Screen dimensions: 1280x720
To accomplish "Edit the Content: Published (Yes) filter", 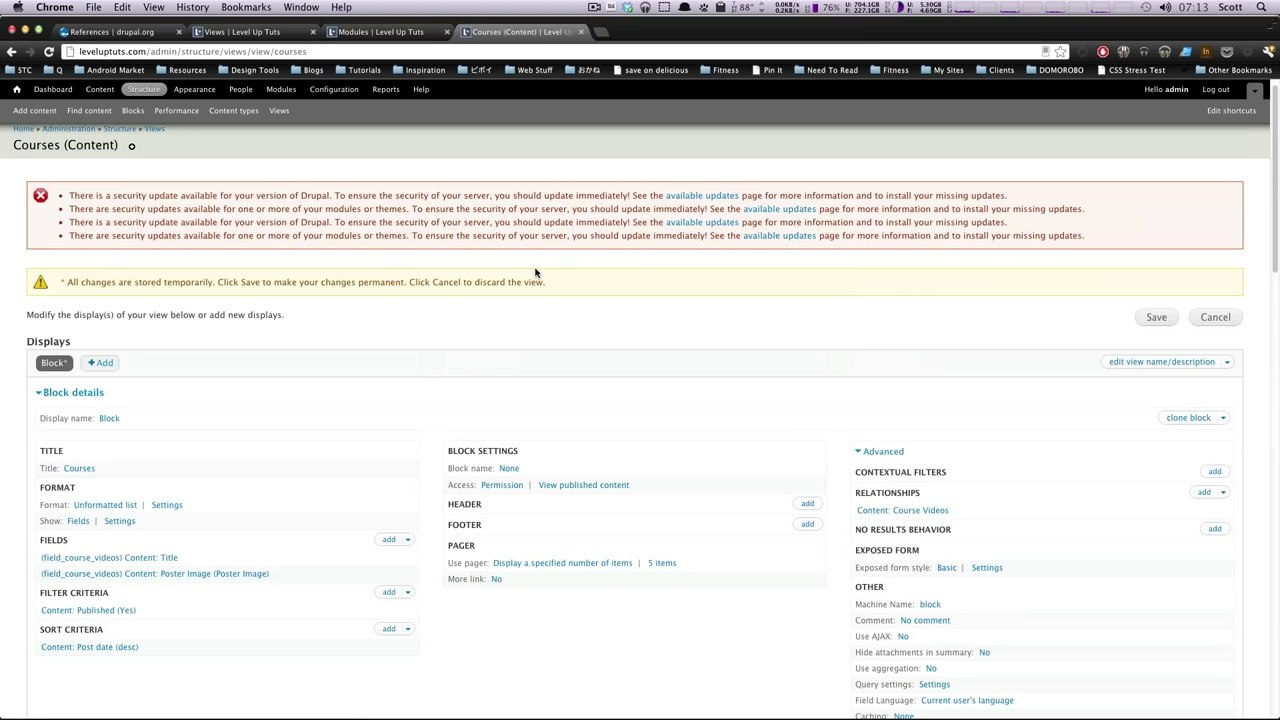I will click(x=88, y=610).
